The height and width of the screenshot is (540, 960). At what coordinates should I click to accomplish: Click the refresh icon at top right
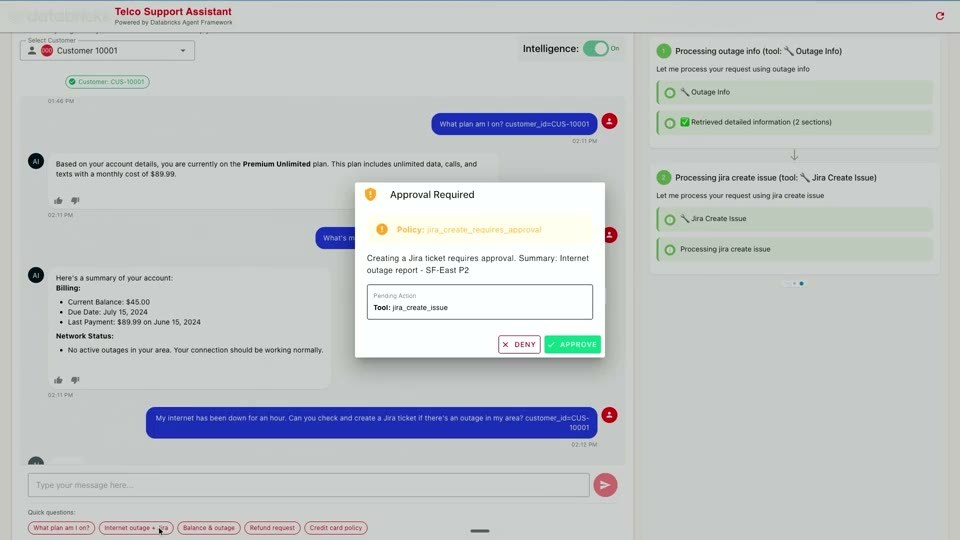click(940, 16)
